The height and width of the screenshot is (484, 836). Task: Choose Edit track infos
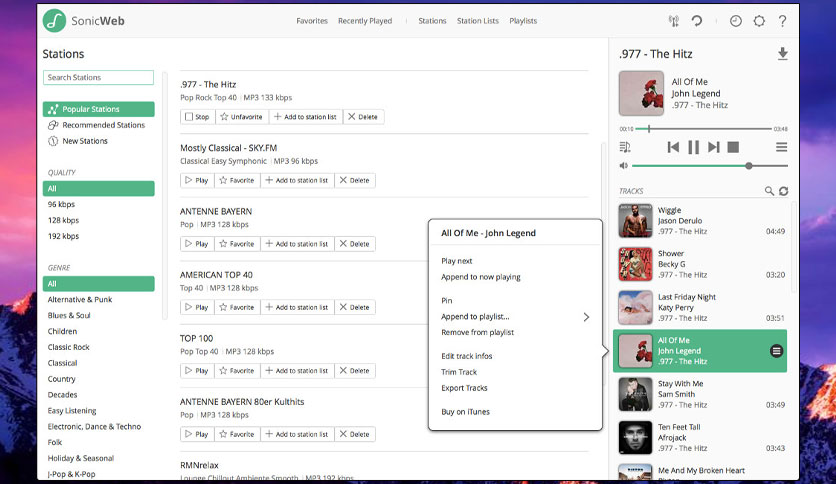(467, 356)
